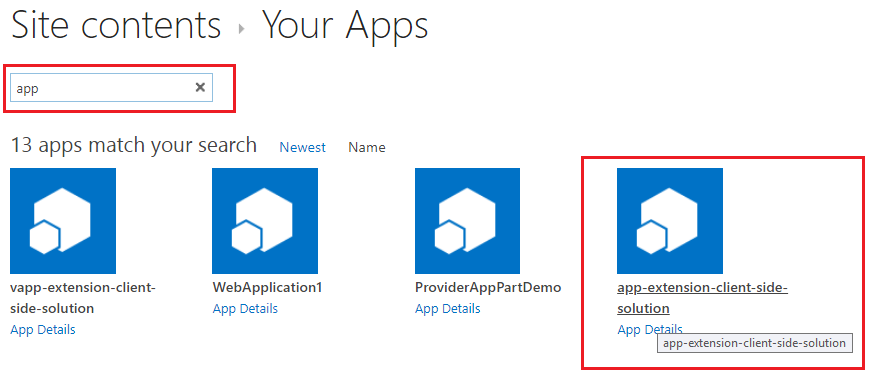Click the WebApplication1 title text
The image size is (873, 378).
coord(267,288)
